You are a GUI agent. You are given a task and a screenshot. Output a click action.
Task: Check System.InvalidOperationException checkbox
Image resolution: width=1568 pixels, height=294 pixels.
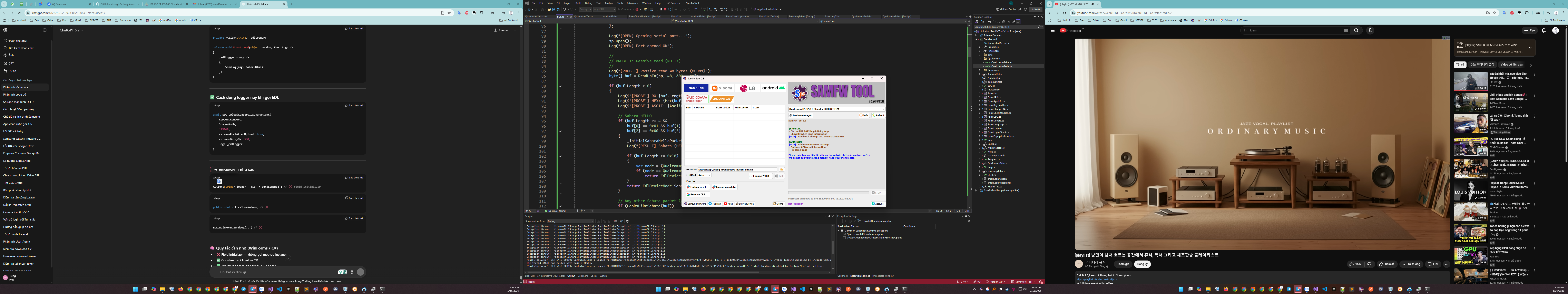(x=844, y=234)
